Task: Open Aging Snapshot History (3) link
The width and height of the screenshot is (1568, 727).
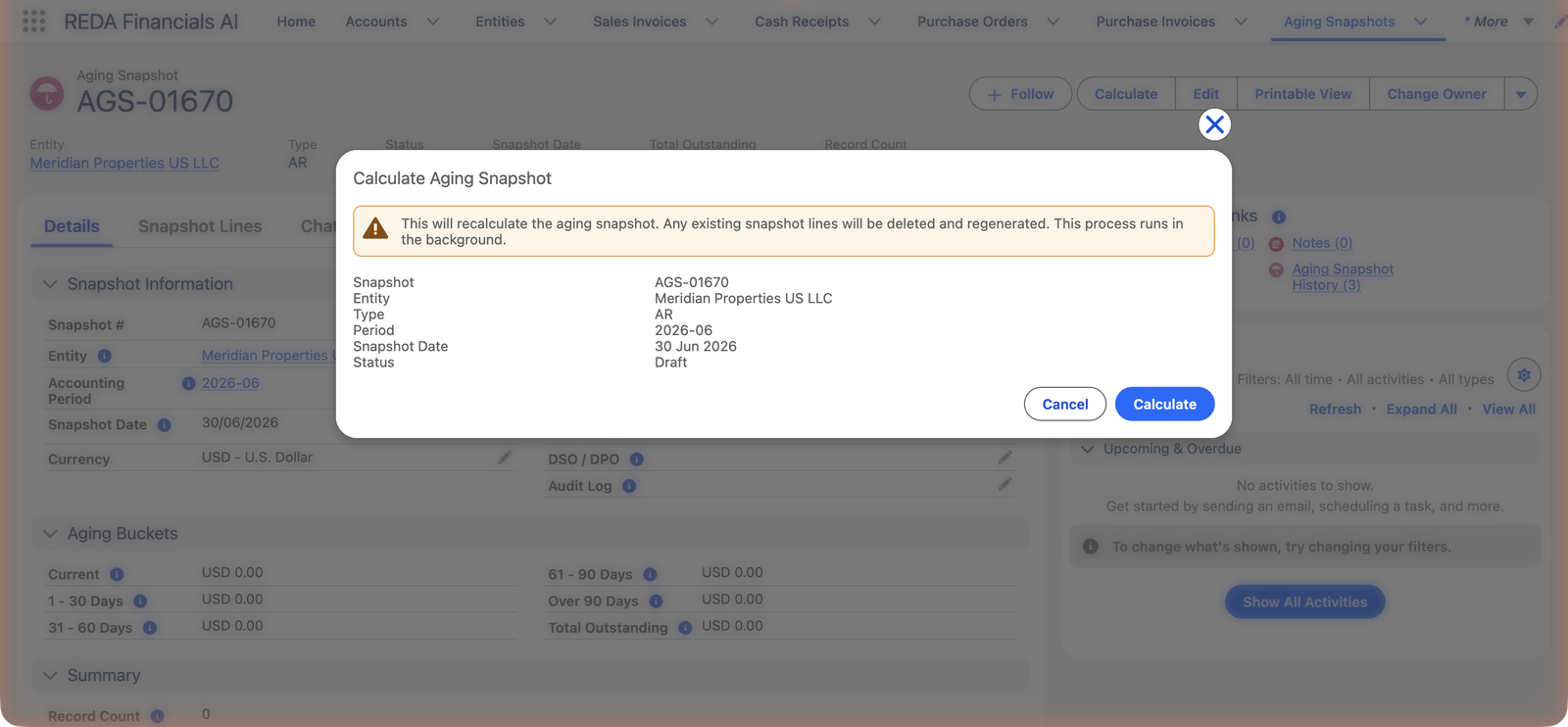Action: (x=1342, y=277)
